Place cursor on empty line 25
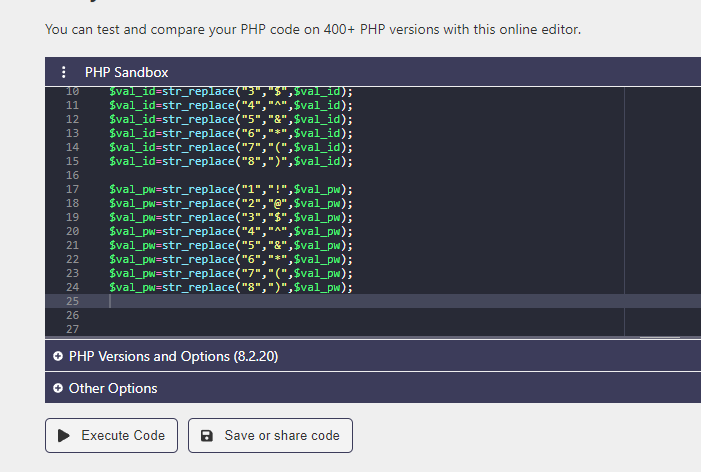Viewport: 701px width, 472px height. 373,301
